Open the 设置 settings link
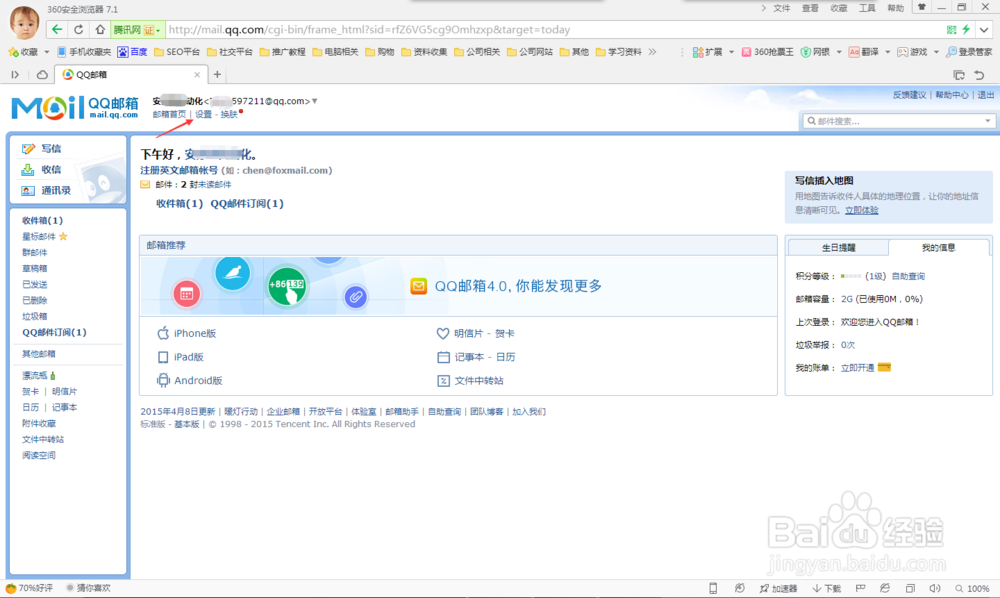The width and height of the screenshot is (1000, 598). tap(203, 114)
